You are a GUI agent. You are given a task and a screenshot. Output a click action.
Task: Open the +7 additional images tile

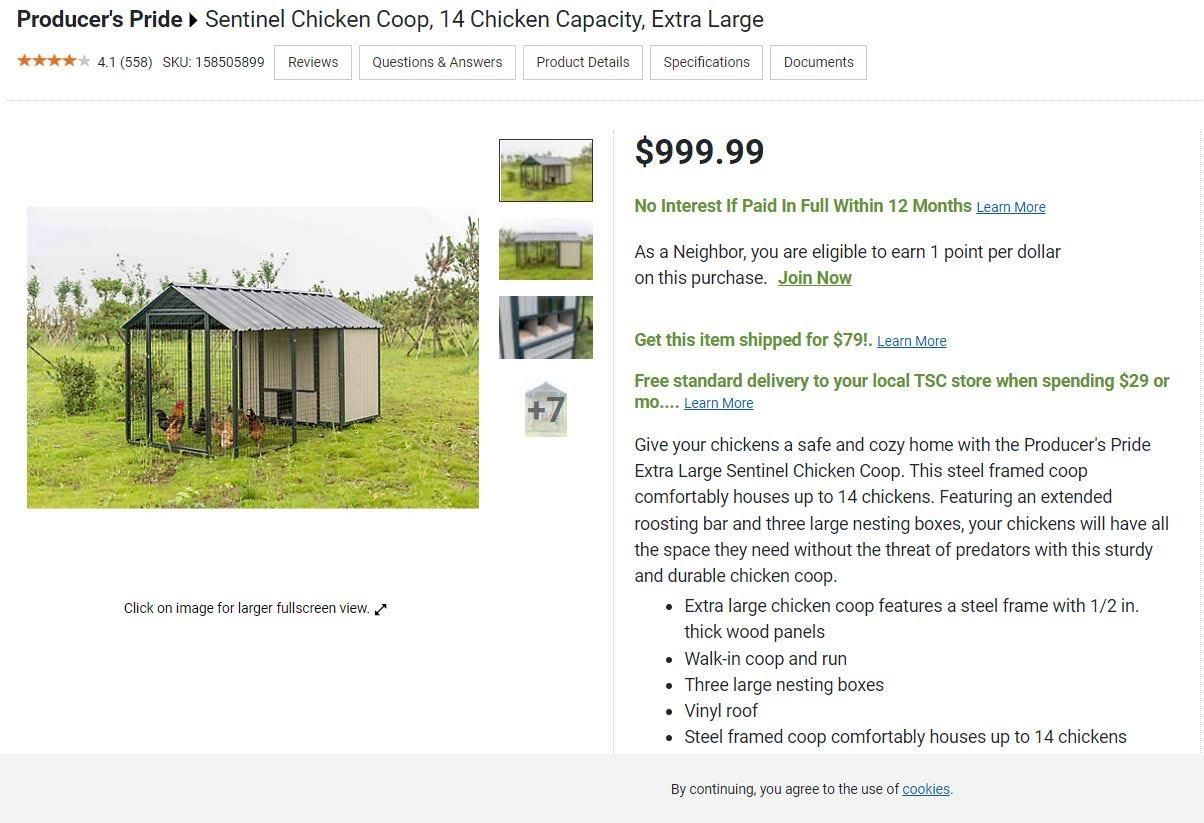(x=545, y=407)
